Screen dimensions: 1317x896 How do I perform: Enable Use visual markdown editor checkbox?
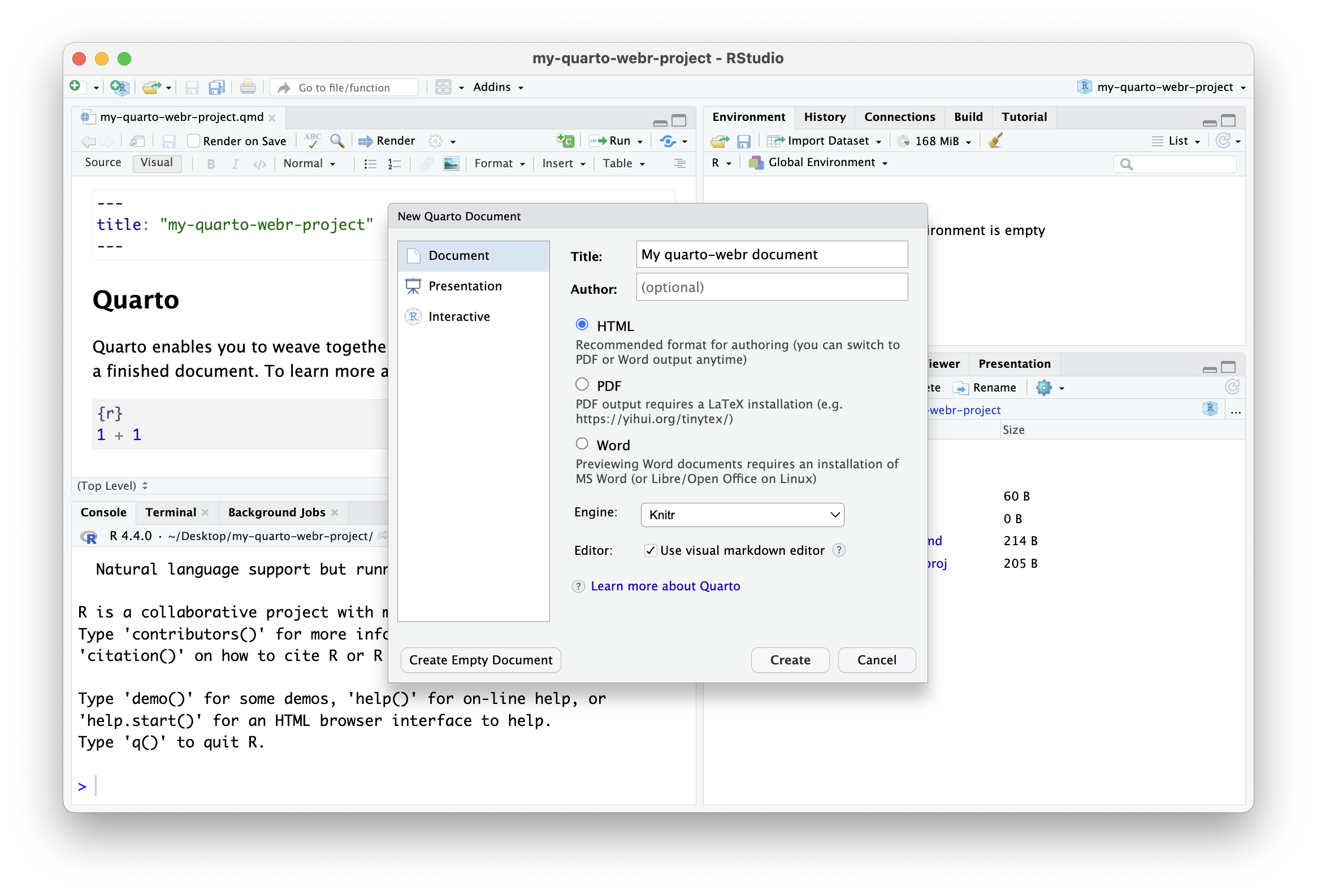click(x=648, y=549)
